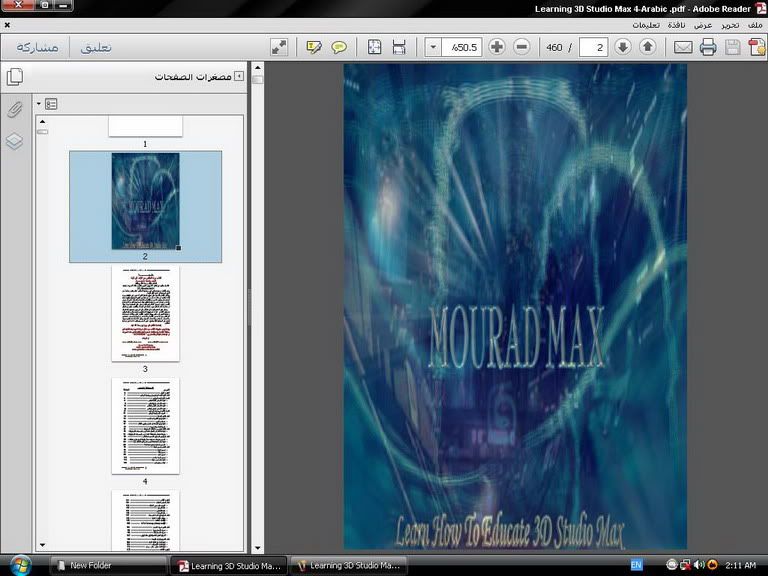Viewport: 768px width, 576px height.
Task: Print the document with printer icon
Action: [708, 47]
